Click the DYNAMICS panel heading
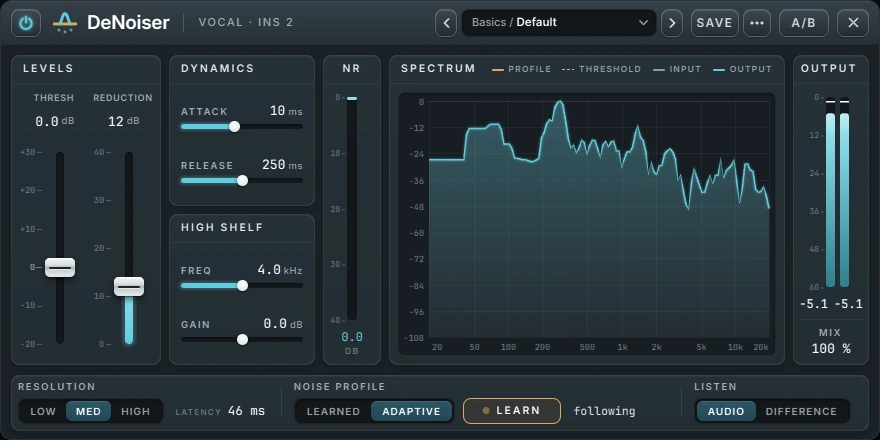The height and width of the screenshot is (440, 880). [218, 68]
